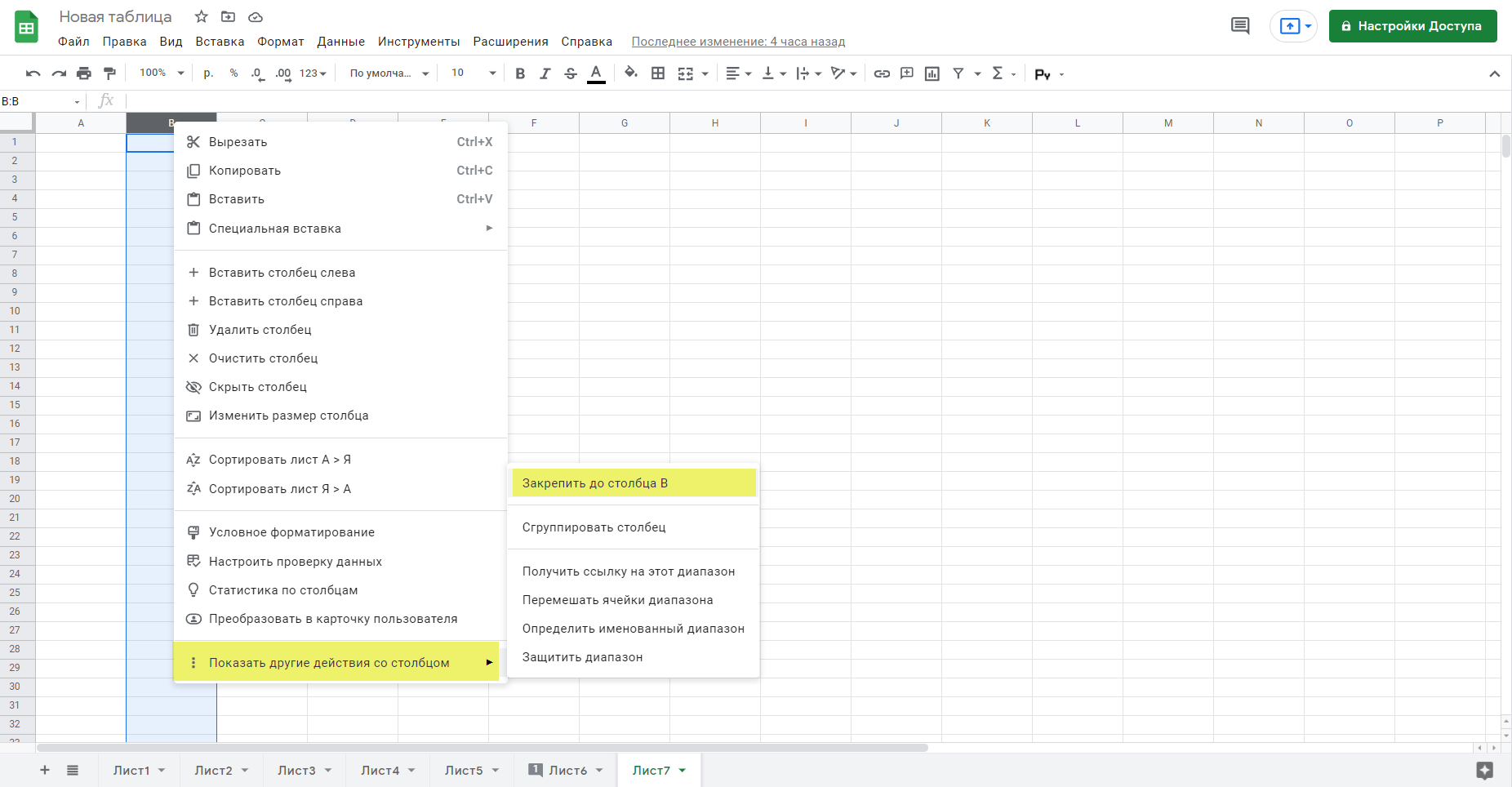The image size is (1512, 787).
Task: Switch to the Лист6 tab
Action: (567, 771)
